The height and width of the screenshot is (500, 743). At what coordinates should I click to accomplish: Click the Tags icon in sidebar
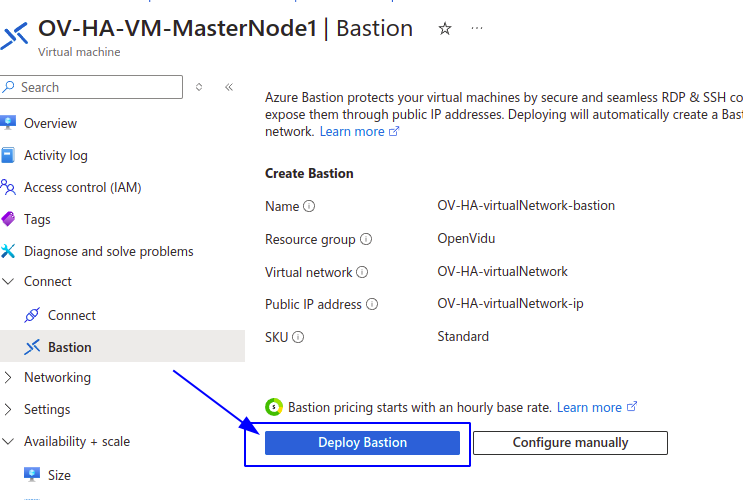click(9, 219)
